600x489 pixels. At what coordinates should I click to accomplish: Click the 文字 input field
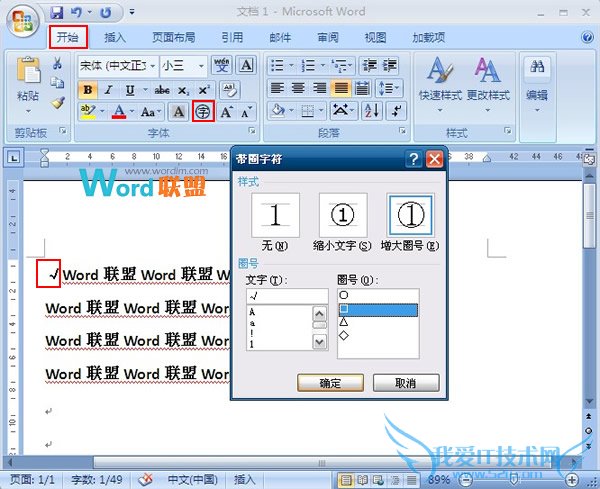pos(287,296)
